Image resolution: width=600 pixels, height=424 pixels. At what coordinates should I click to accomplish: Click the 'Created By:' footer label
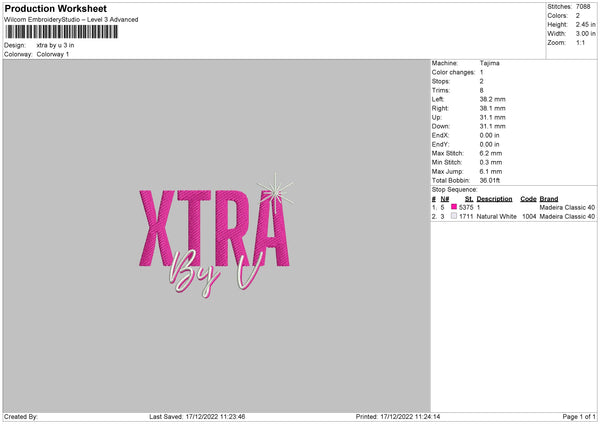[x=21, y=417]
